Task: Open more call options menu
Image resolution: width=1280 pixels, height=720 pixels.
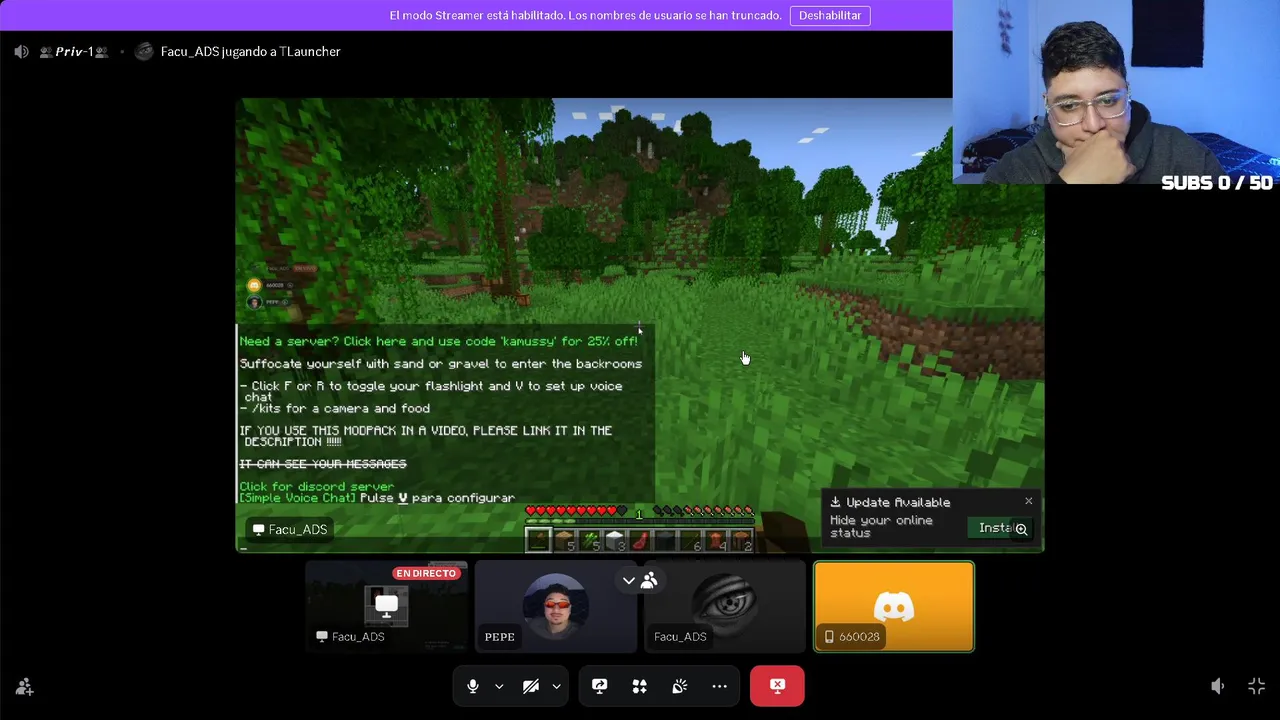Action: click(719, 686)
